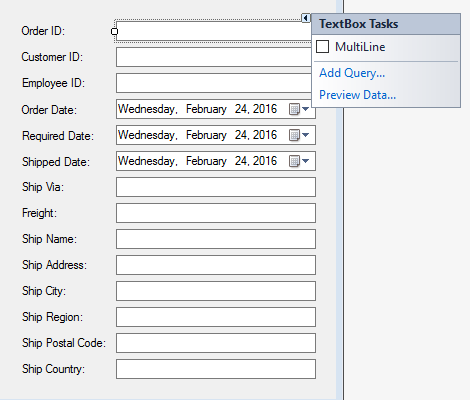
Task: Select the Ship Name text box
Action: [x=216, y=239]
